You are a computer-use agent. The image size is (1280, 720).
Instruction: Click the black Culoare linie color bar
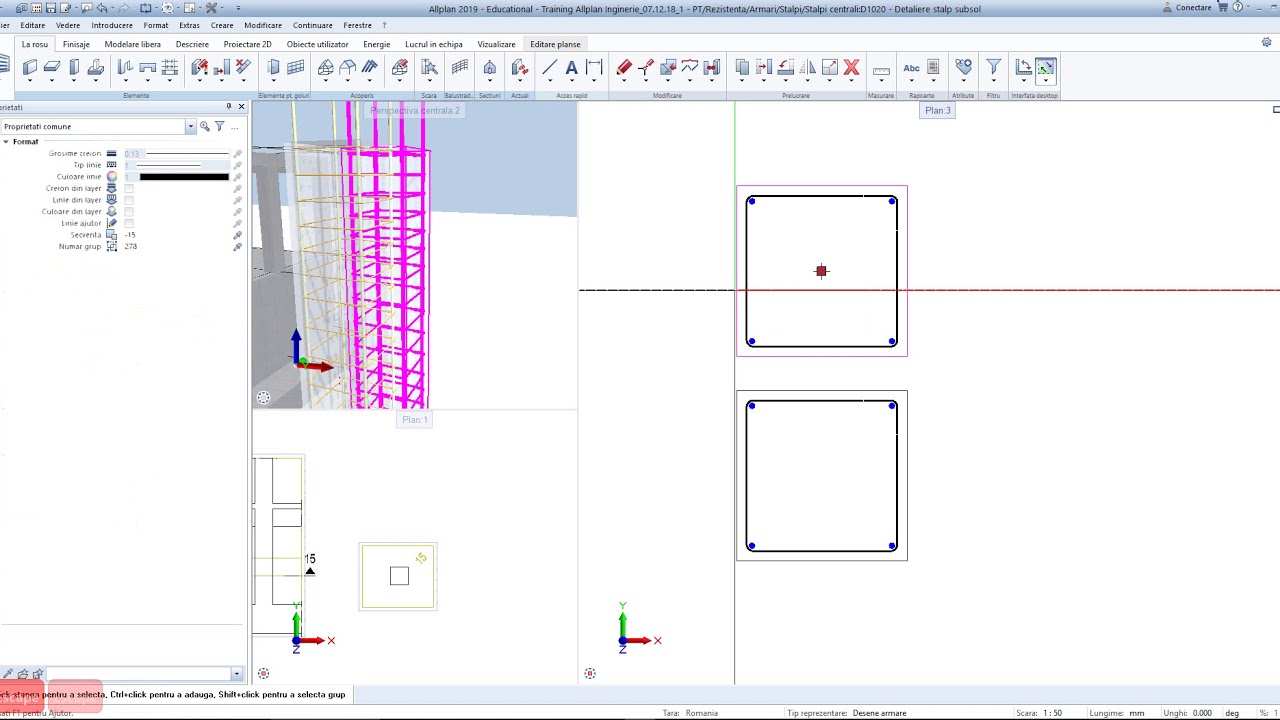pyautogui.click(x=183, y=177)
